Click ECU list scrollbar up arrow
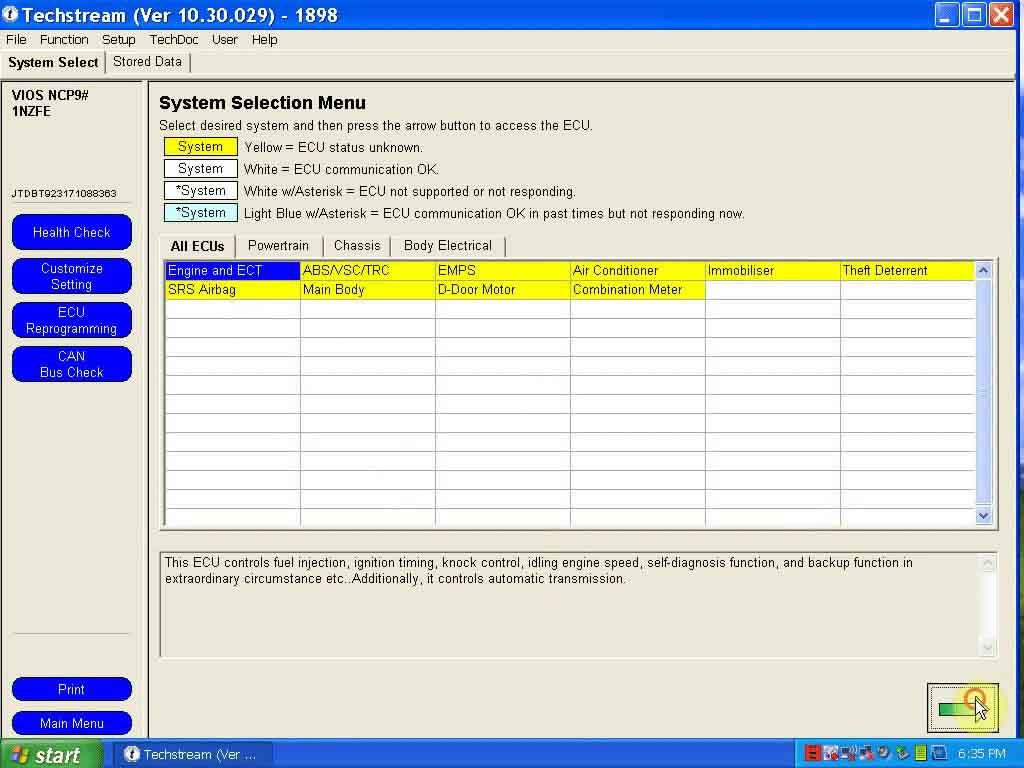 coord(984,270)
